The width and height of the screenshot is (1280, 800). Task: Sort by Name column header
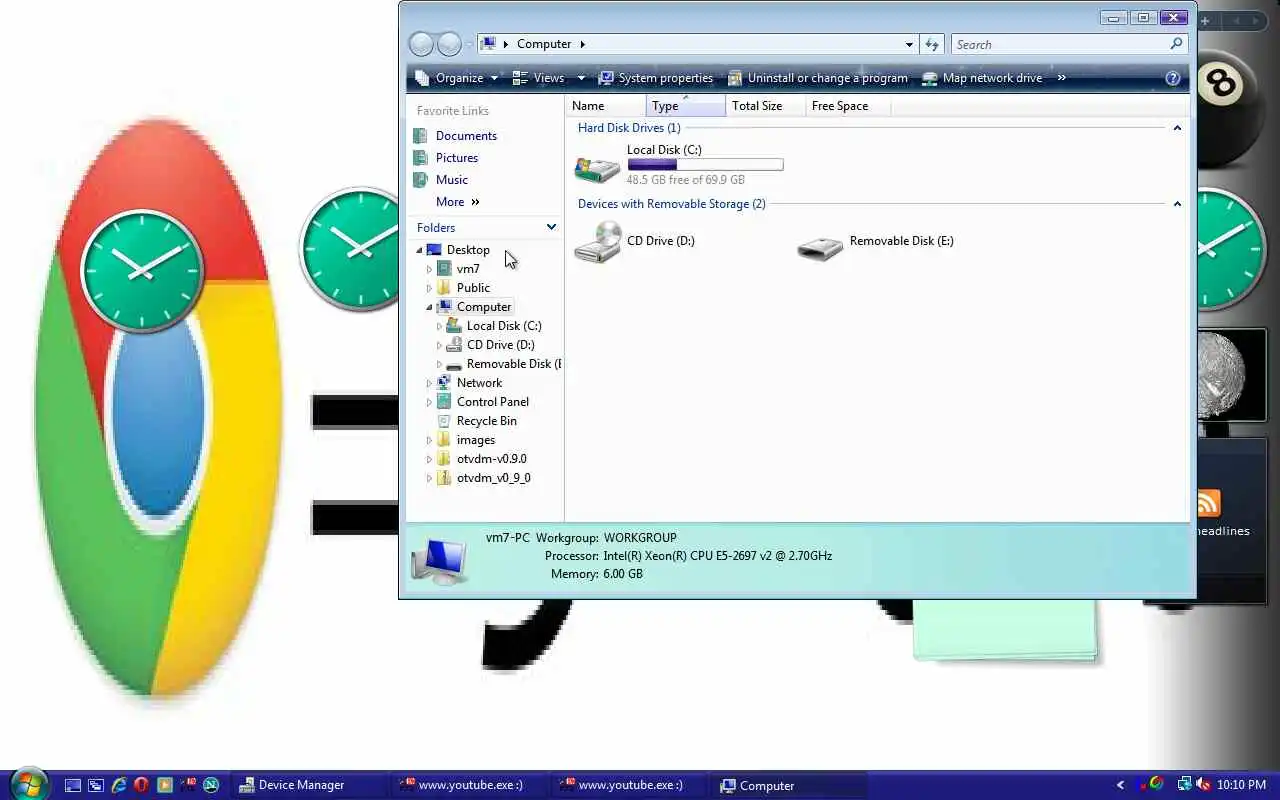click(606, 106)
